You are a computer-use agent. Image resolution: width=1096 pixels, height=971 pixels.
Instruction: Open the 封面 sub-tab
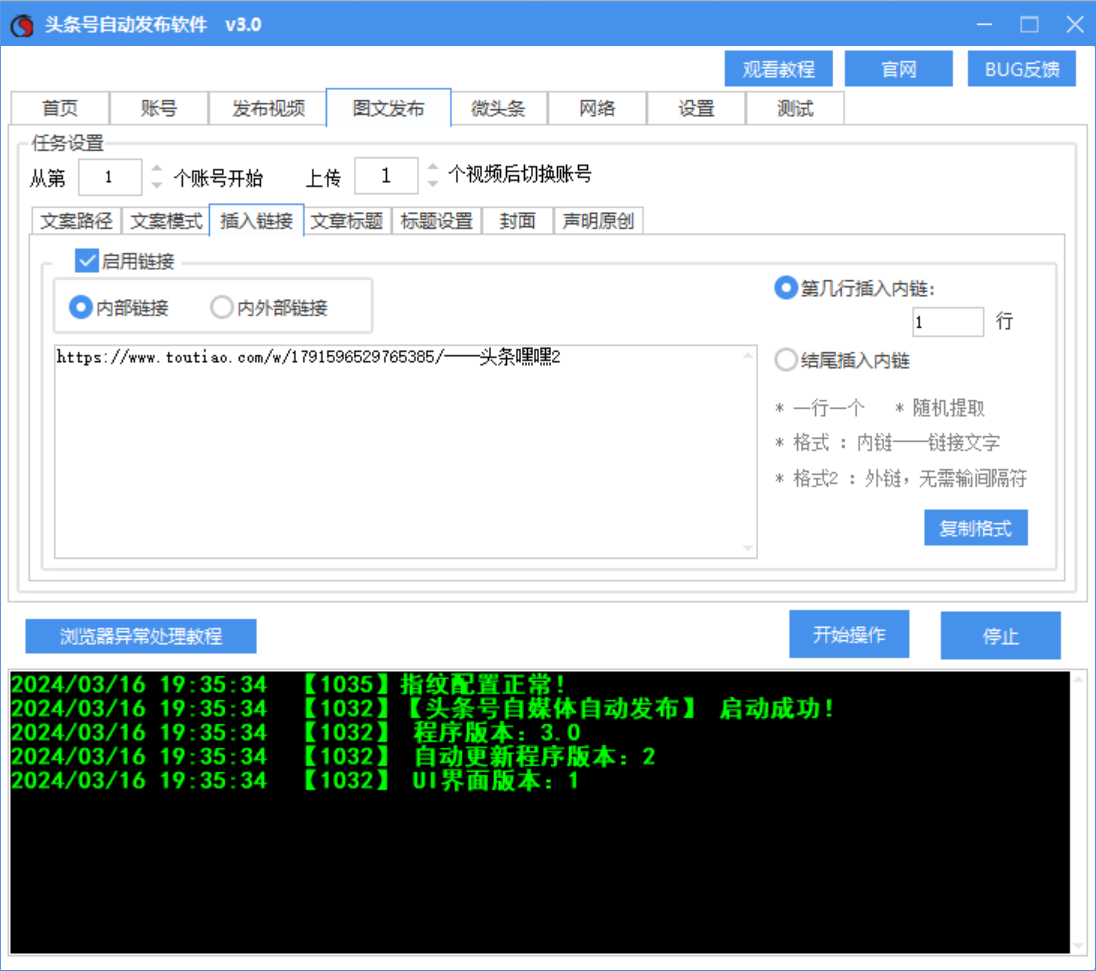click(517, 221)
